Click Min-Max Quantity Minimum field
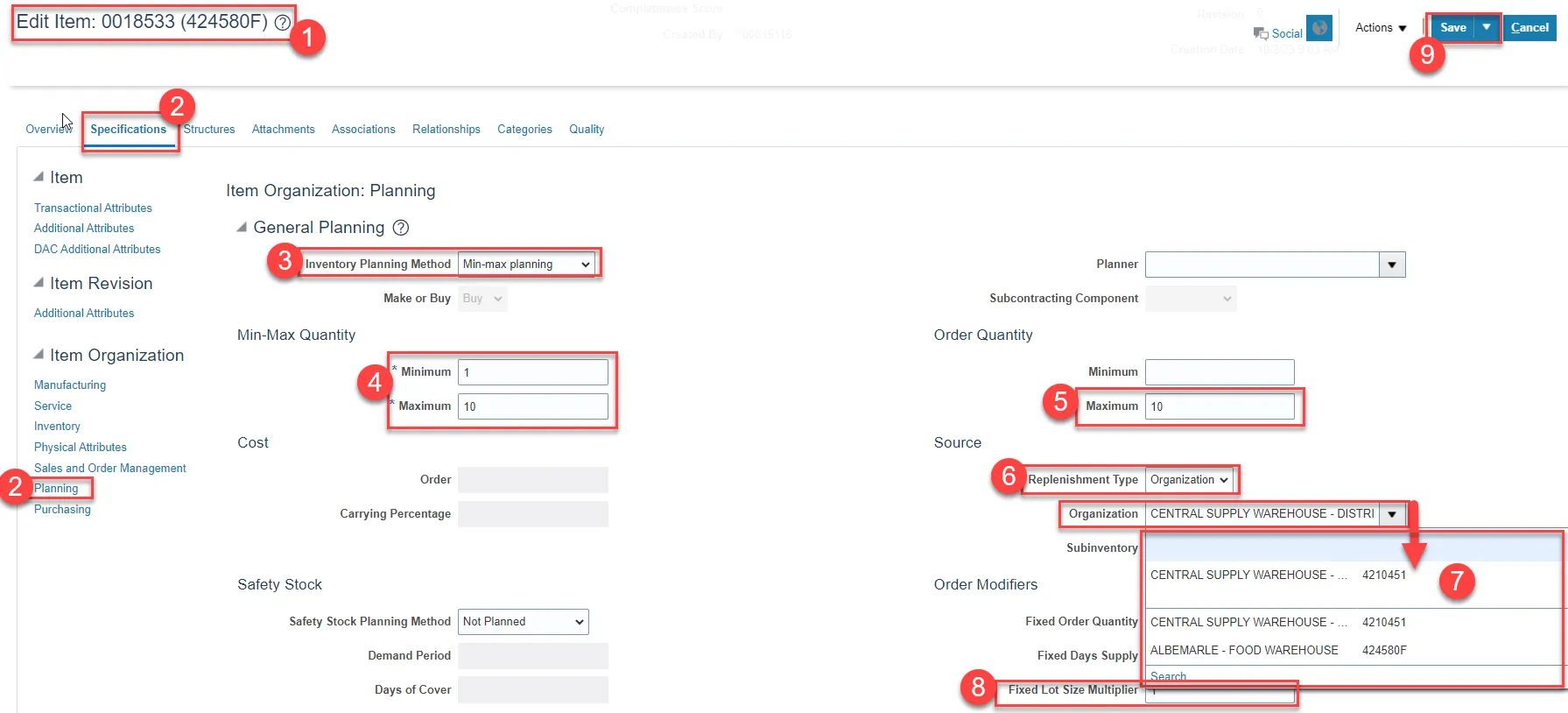This screenshot has height=713, width=1568. pyautogui.click(x=533, y=372)
